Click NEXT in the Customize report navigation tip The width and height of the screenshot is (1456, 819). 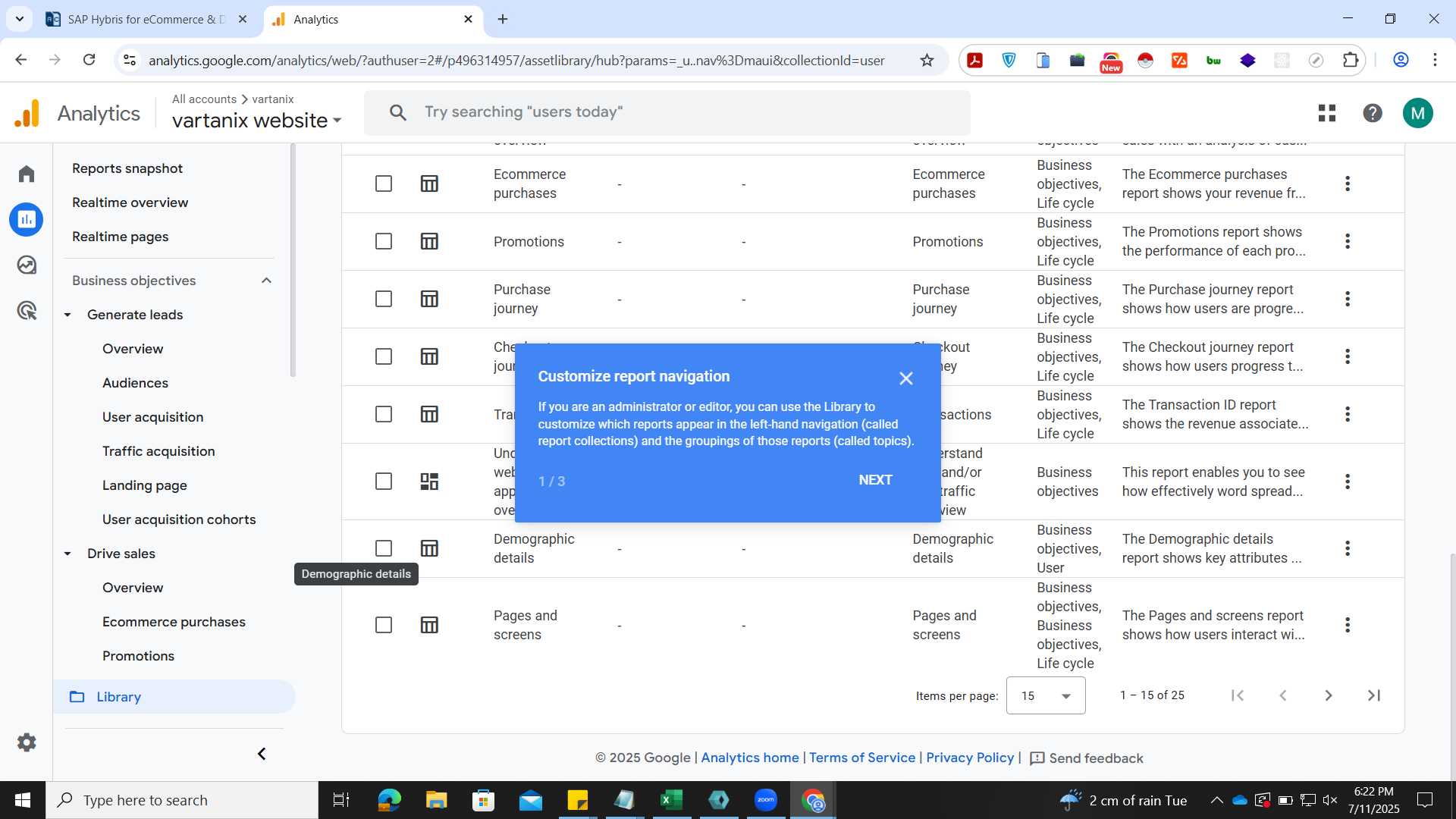point(875,480)
